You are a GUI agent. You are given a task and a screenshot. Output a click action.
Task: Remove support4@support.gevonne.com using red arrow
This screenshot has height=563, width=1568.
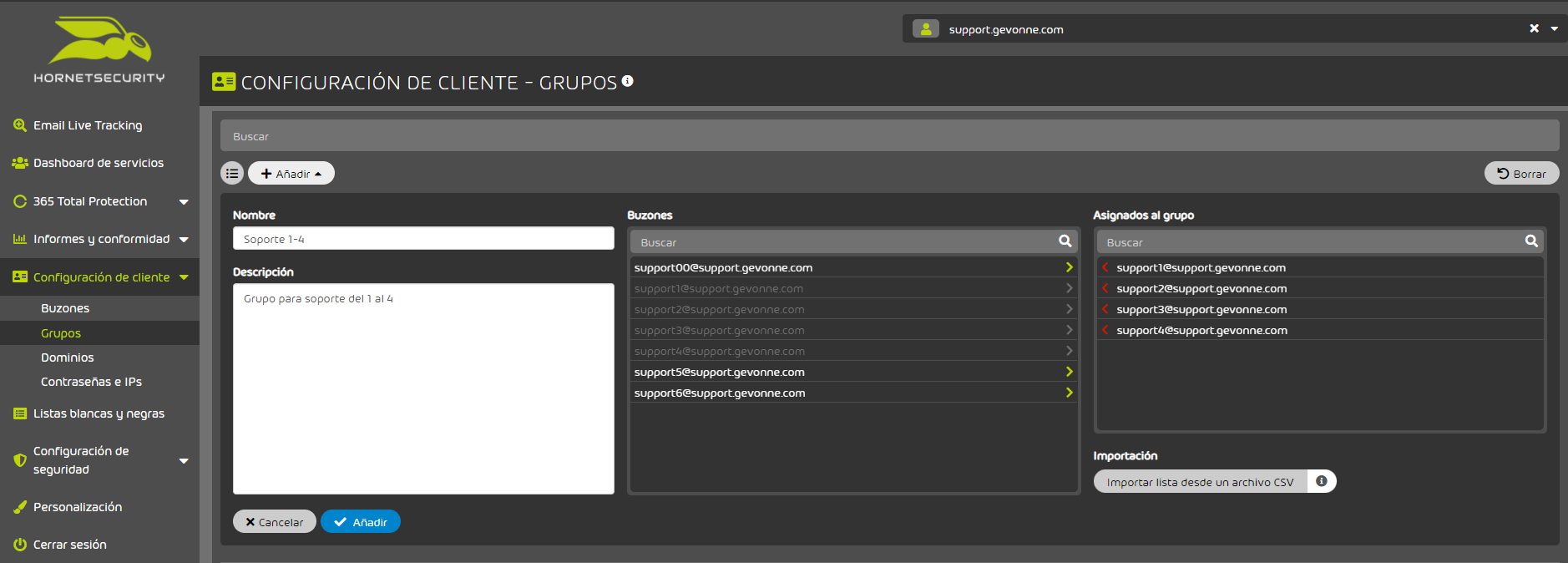[1105, 330]
